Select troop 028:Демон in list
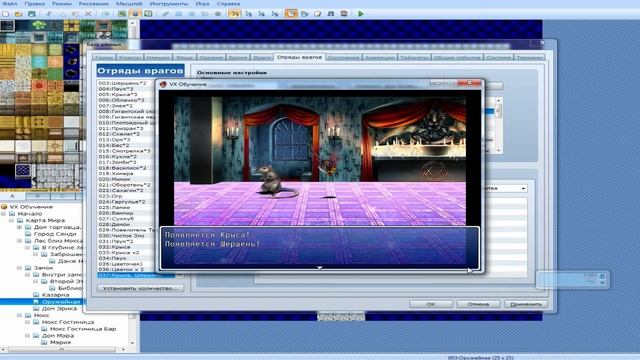 (x=115, y=224)
